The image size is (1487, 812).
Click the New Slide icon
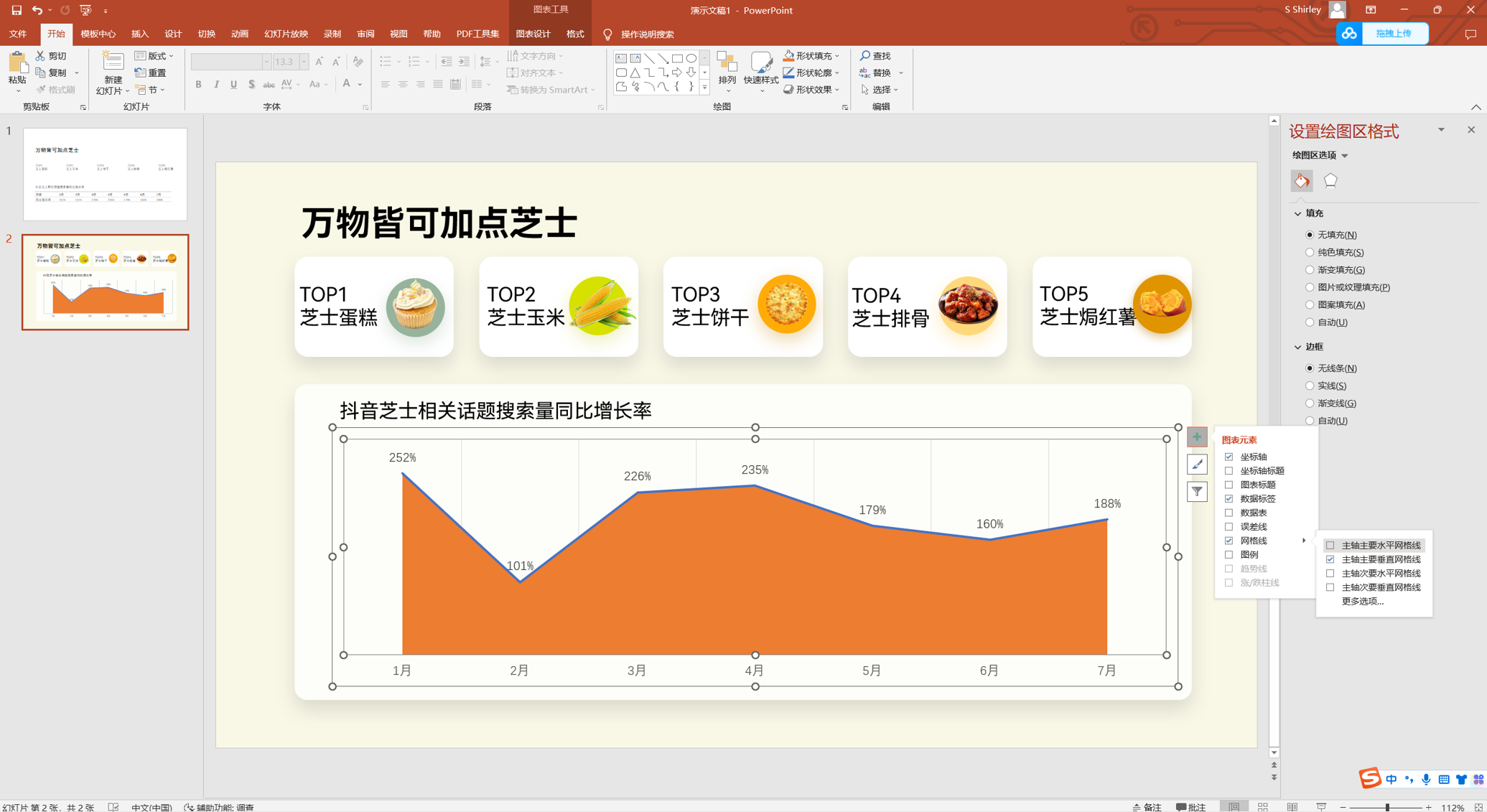(x=113, y=62)
